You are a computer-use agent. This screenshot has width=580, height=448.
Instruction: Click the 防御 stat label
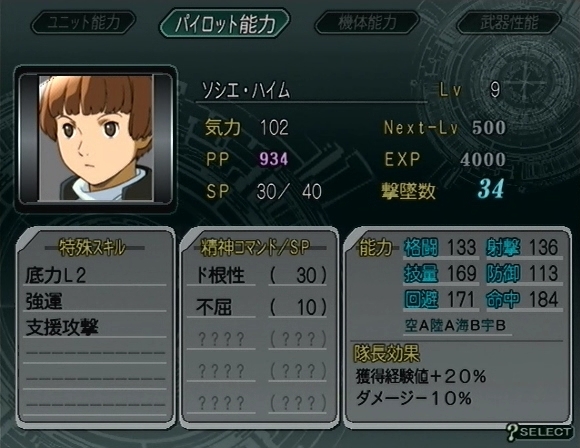(503, 273)
